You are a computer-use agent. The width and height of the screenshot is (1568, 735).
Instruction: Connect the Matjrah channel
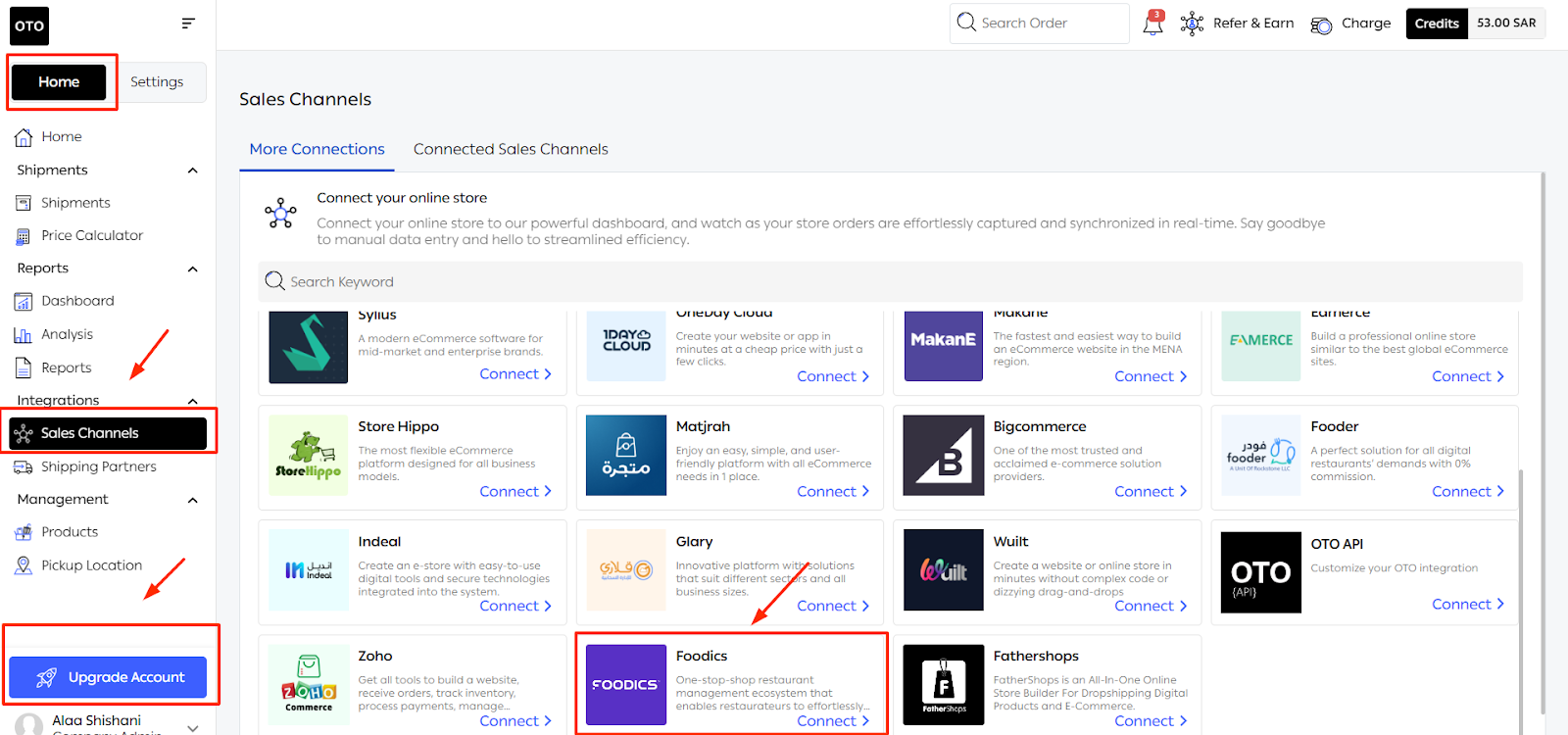(833, 491)
